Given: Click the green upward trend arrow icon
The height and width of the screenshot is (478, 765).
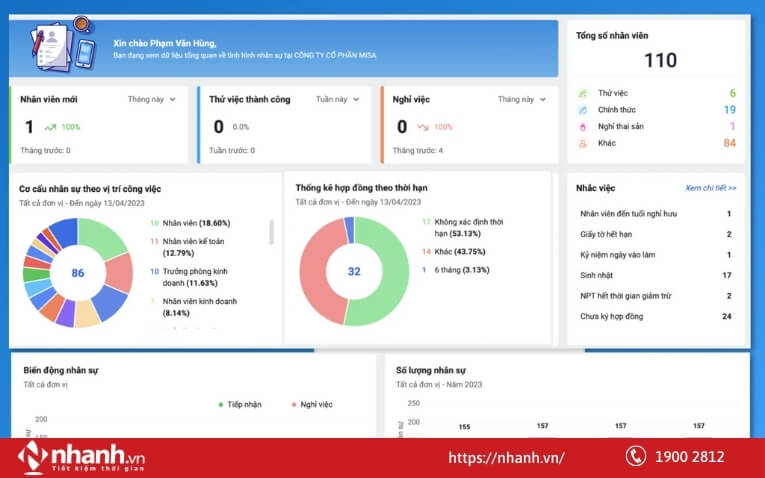Looking at the screenshot, I should [x=50, y=128].
